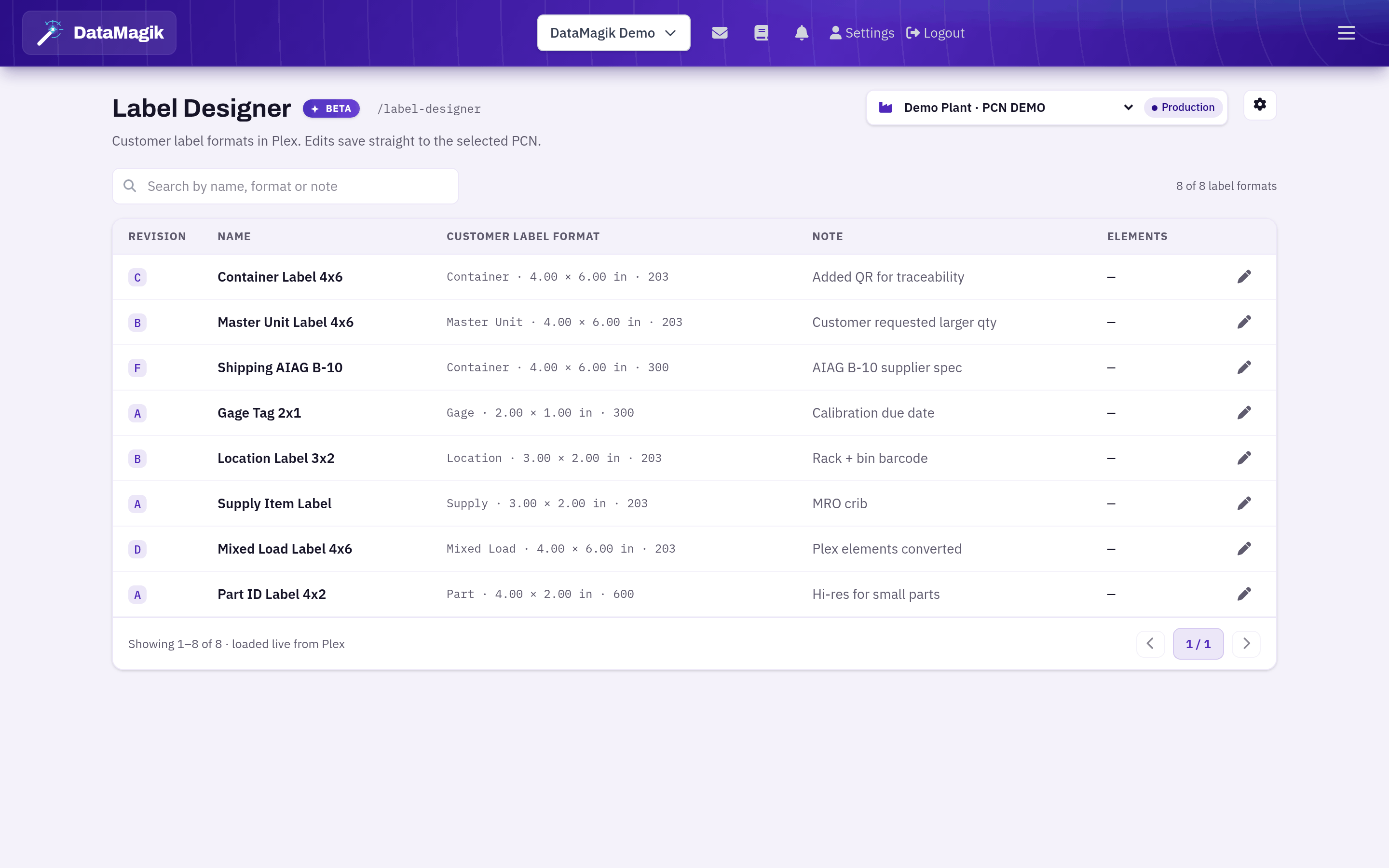This screenshot has width=1389, height=868.
Task: Select the Supply Item Label name
Action: (274, 503)
